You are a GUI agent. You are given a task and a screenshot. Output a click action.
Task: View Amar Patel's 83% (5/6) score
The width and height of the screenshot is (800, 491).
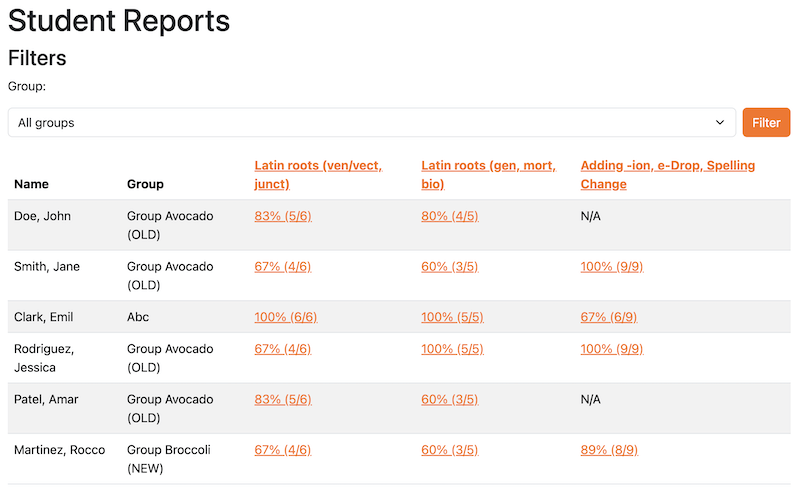[283, 400]
